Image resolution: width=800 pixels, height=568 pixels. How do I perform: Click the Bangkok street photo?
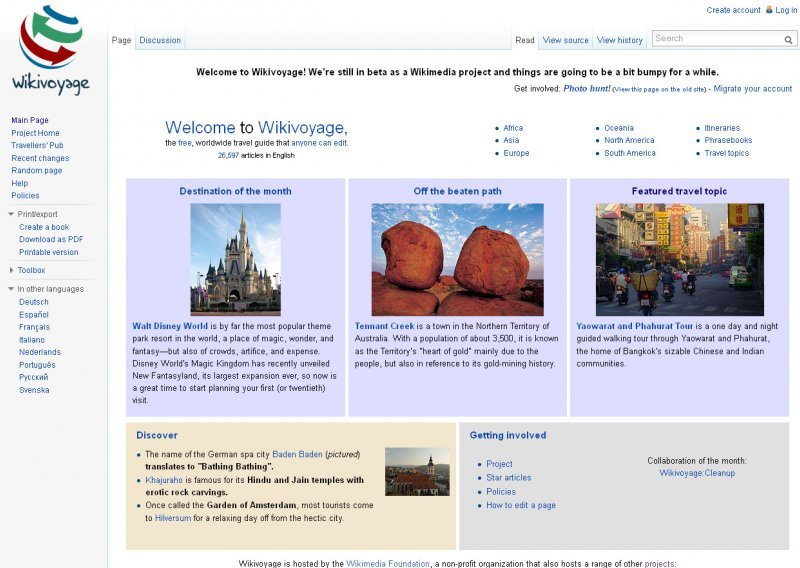pos(680,259)
